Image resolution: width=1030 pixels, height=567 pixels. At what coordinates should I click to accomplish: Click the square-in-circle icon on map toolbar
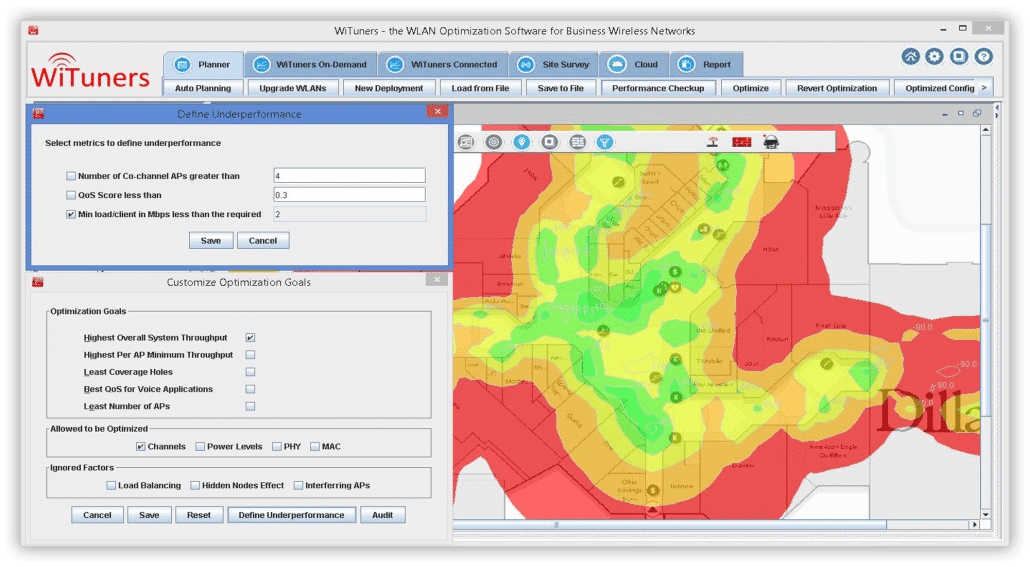pyautogui.click(x=549, y=142)
